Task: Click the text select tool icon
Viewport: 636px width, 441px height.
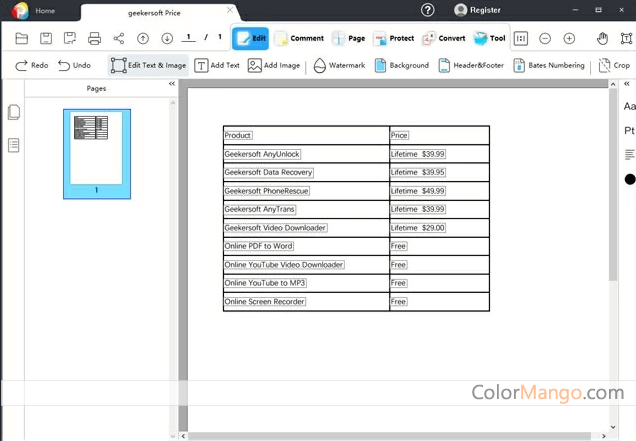Action: [626, 39]
